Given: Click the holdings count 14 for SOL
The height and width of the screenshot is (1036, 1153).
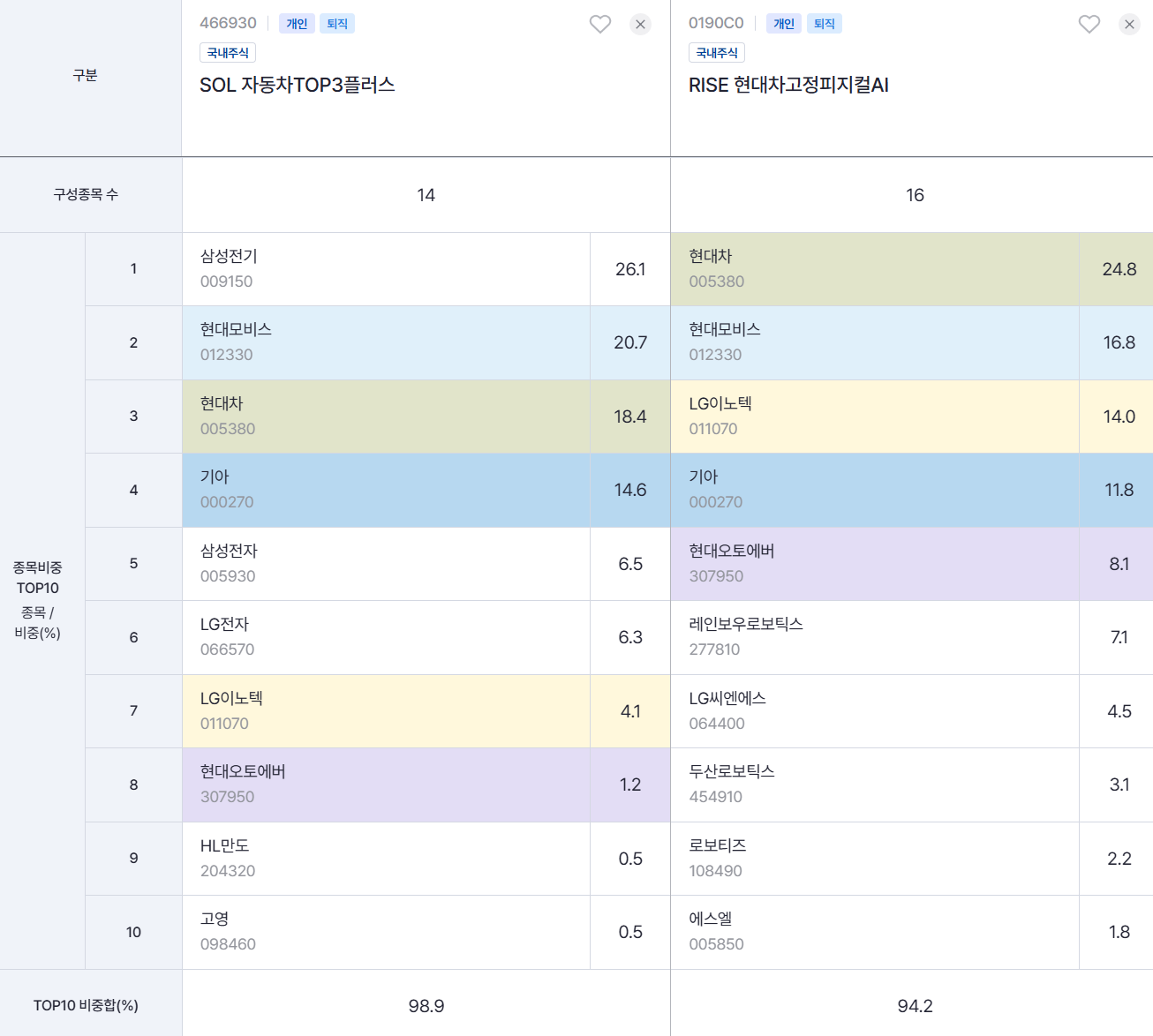Looking at the screenshot, I should pyautogui.click(x=426, y=195).
